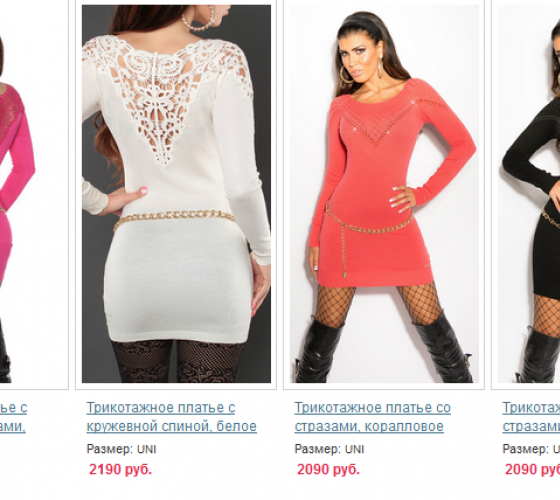Open the white lace-back dress photo

[176, 194]
